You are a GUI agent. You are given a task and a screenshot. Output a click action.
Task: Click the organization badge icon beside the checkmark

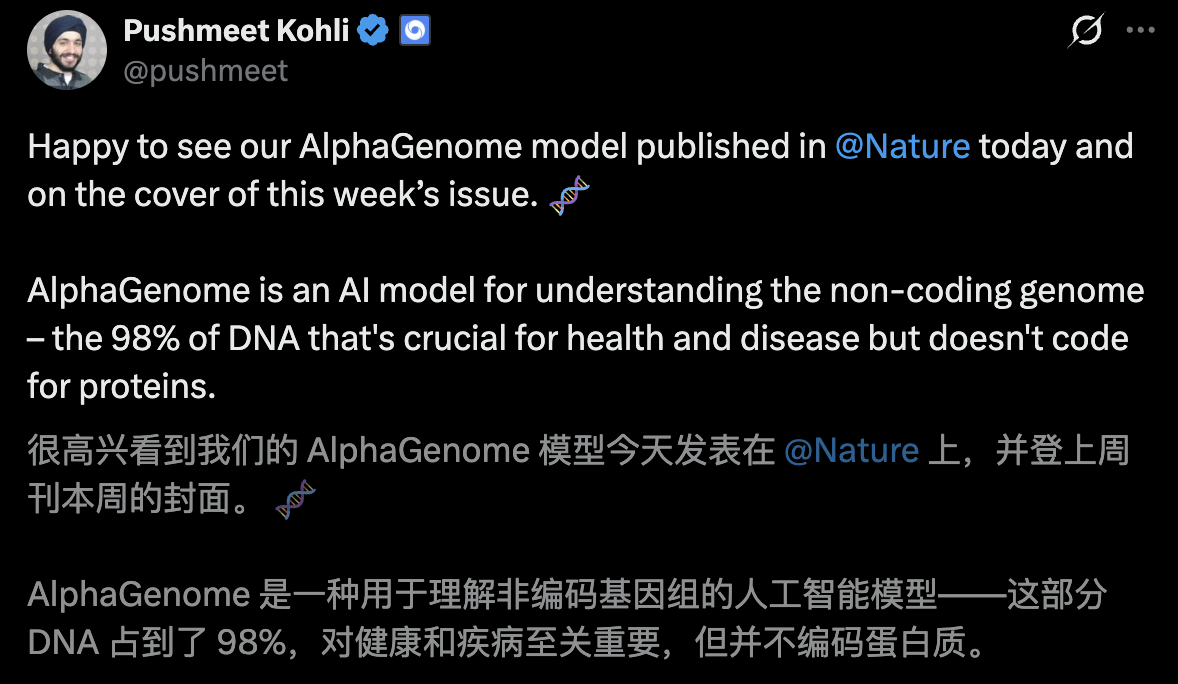[414, 30]
